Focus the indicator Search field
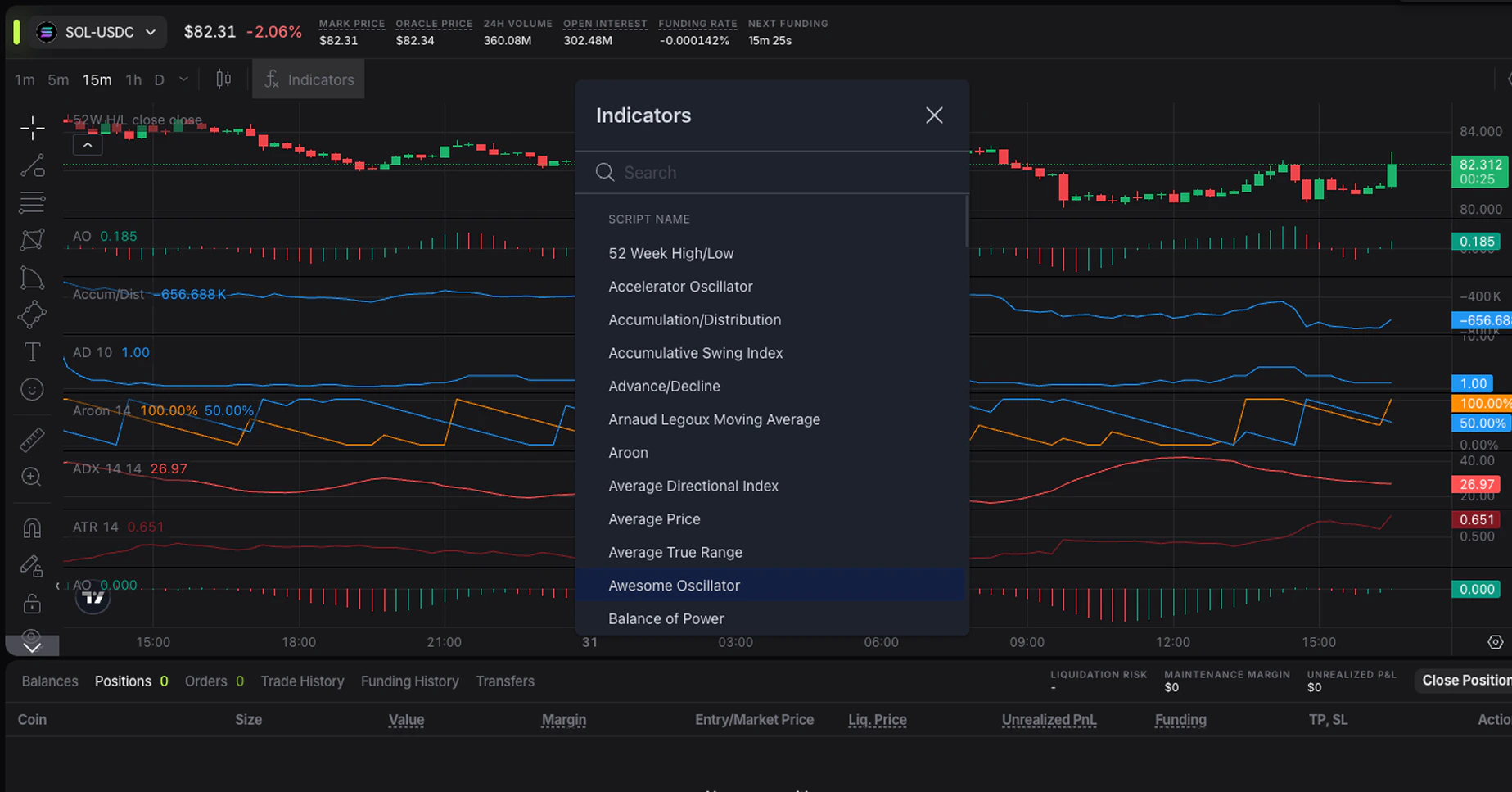This screenshot has height=792, width=1512. pyautogui.click(x=772, y=172)
